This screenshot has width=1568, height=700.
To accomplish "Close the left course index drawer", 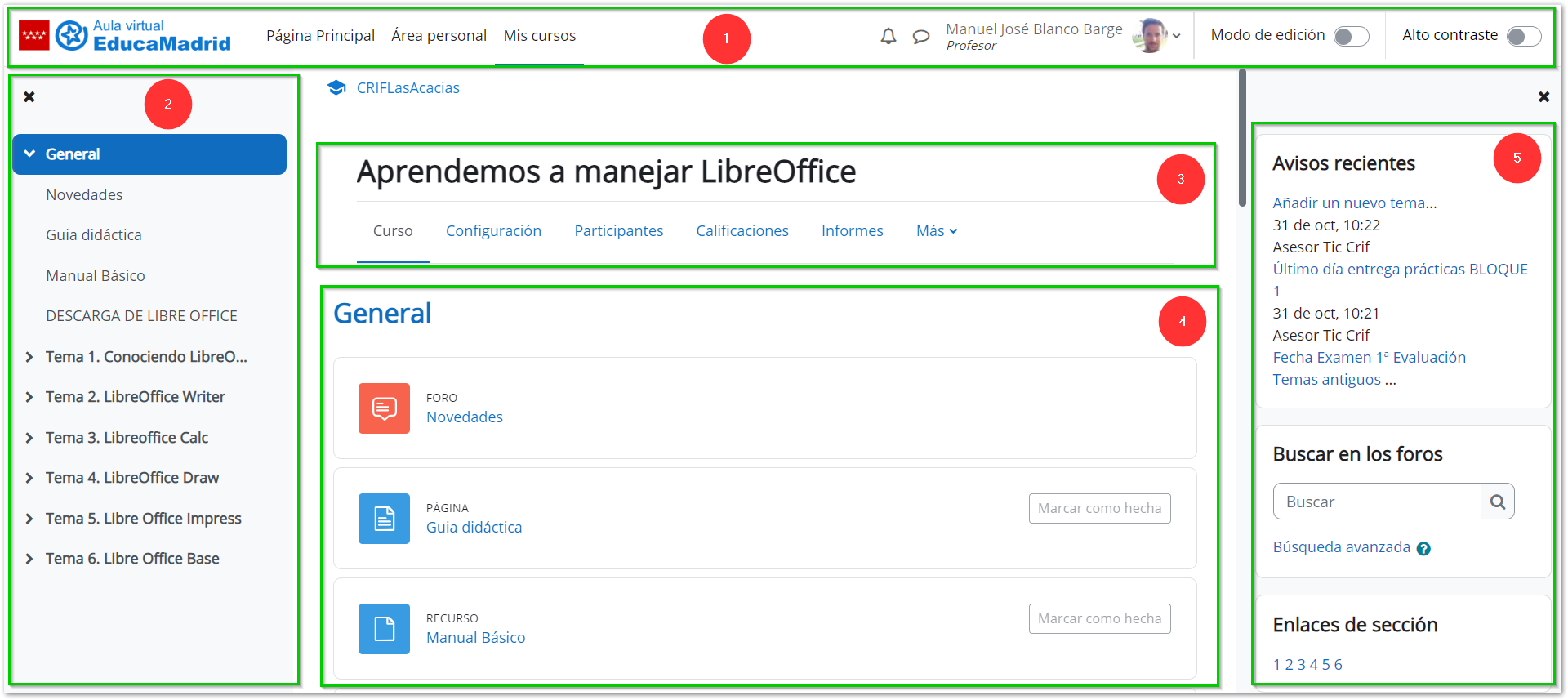I will point(29,97).
